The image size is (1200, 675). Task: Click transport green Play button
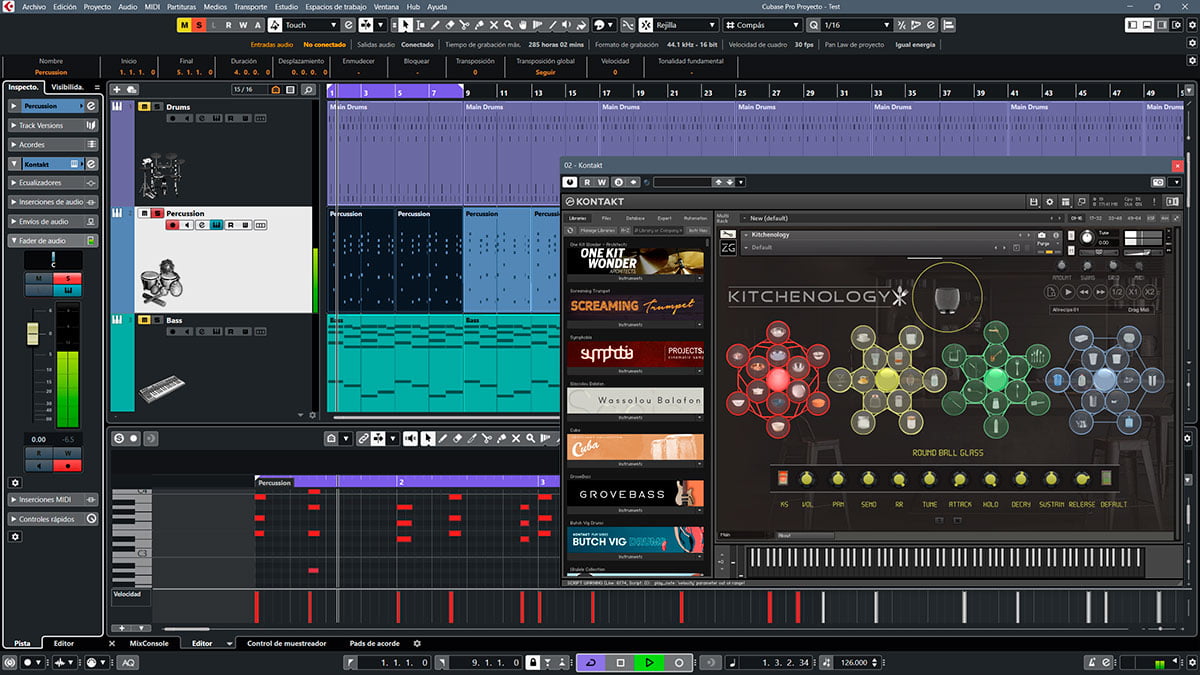[x=649, y=663]
